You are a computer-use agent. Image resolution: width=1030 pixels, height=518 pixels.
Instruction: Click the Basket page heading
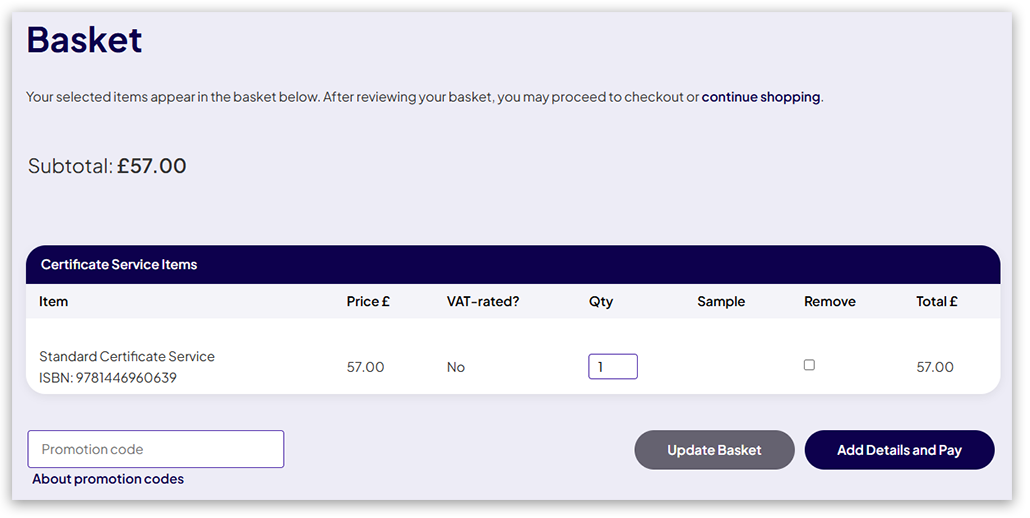point(85,40)
